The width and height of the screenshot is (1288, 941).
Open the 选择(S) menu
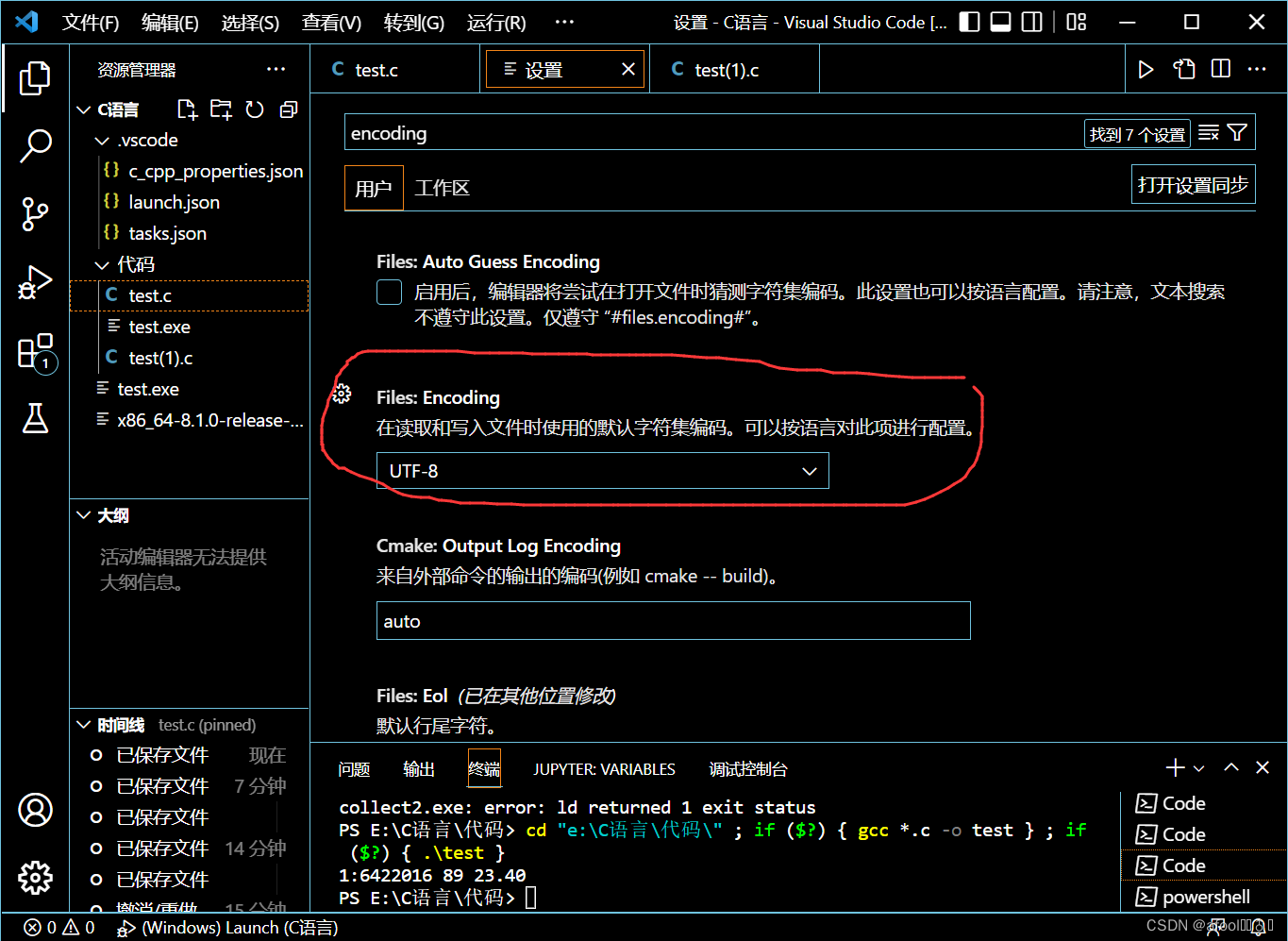(x=250, y=23)
